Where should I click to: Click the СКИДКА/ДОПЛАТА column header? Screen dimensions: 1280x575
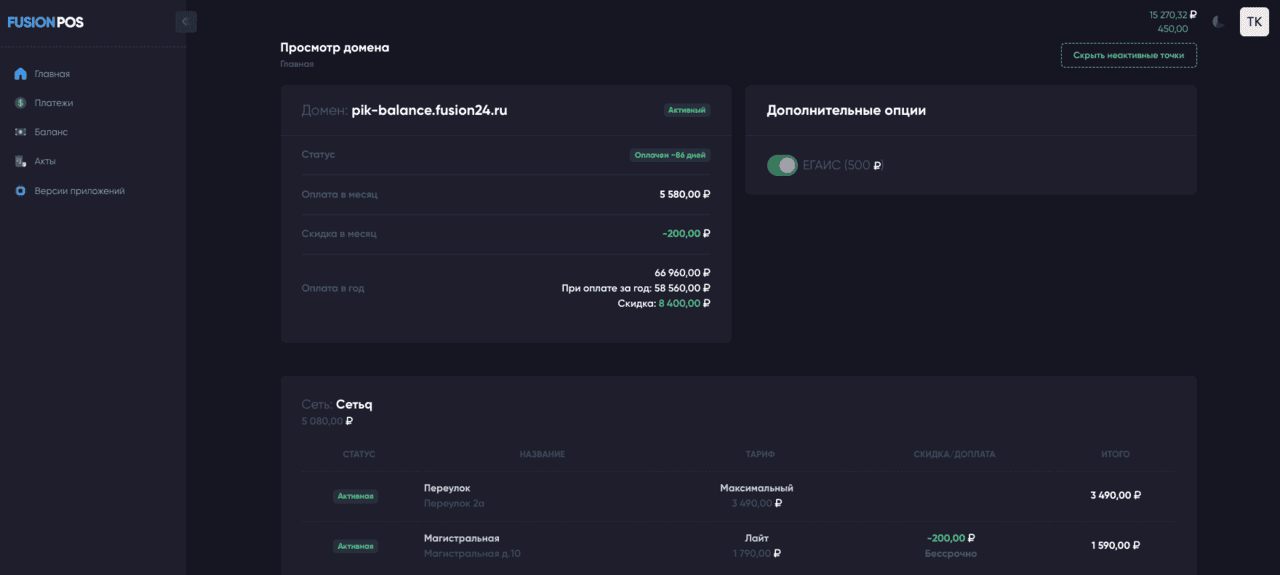(x=954, y=454)
